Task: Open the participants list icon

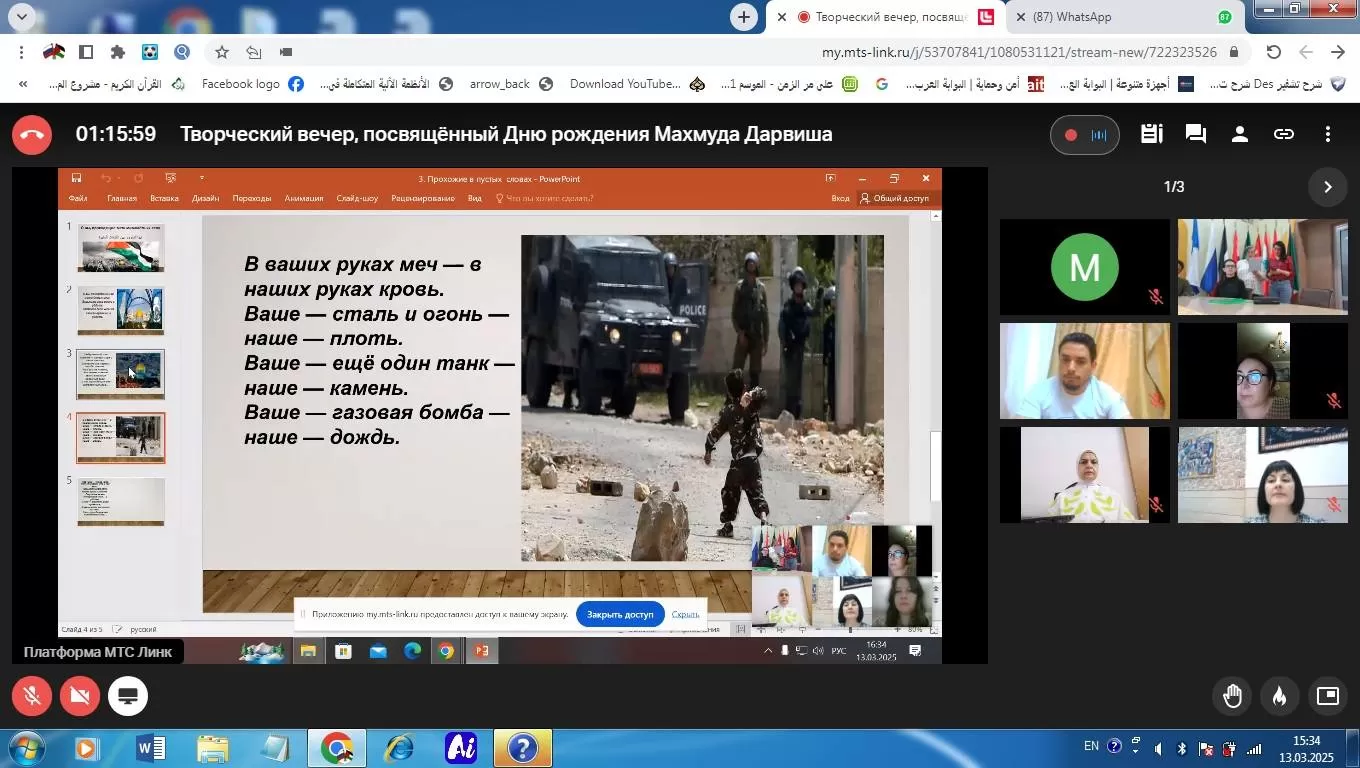Action: [1239, 134]
